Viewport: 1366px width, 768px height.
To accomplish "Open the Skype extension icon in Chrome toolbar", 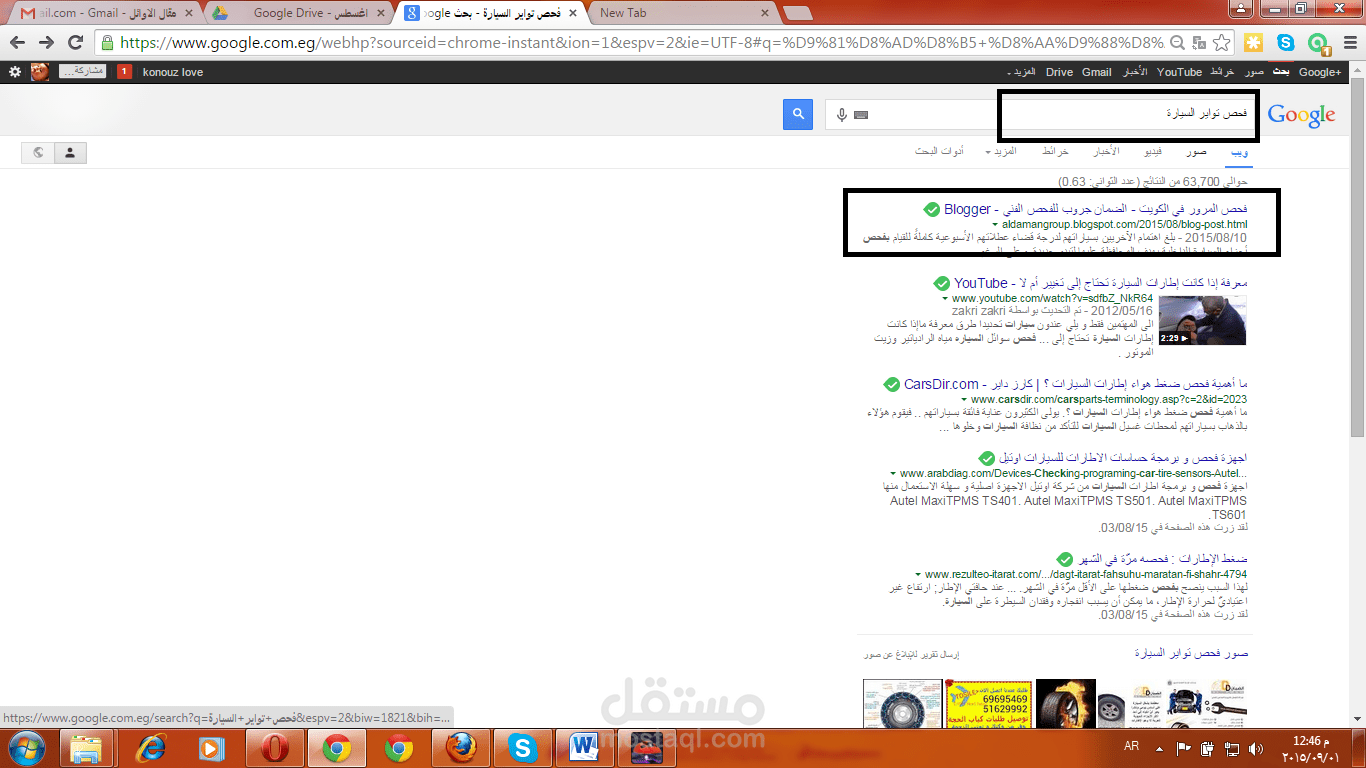I will [1286, 43].
